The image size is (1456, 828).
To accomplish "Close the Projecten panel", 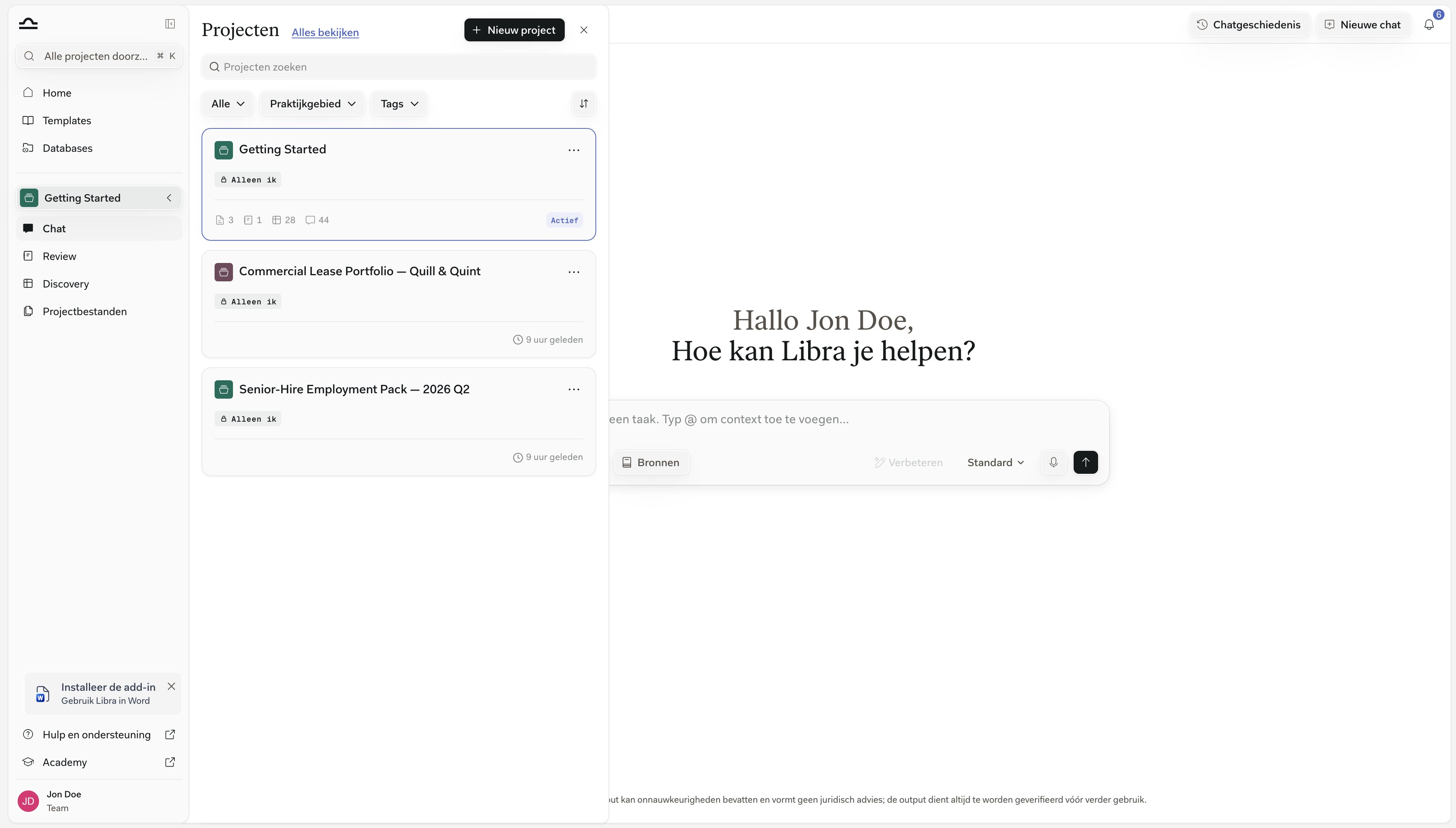I will [584, 30].
